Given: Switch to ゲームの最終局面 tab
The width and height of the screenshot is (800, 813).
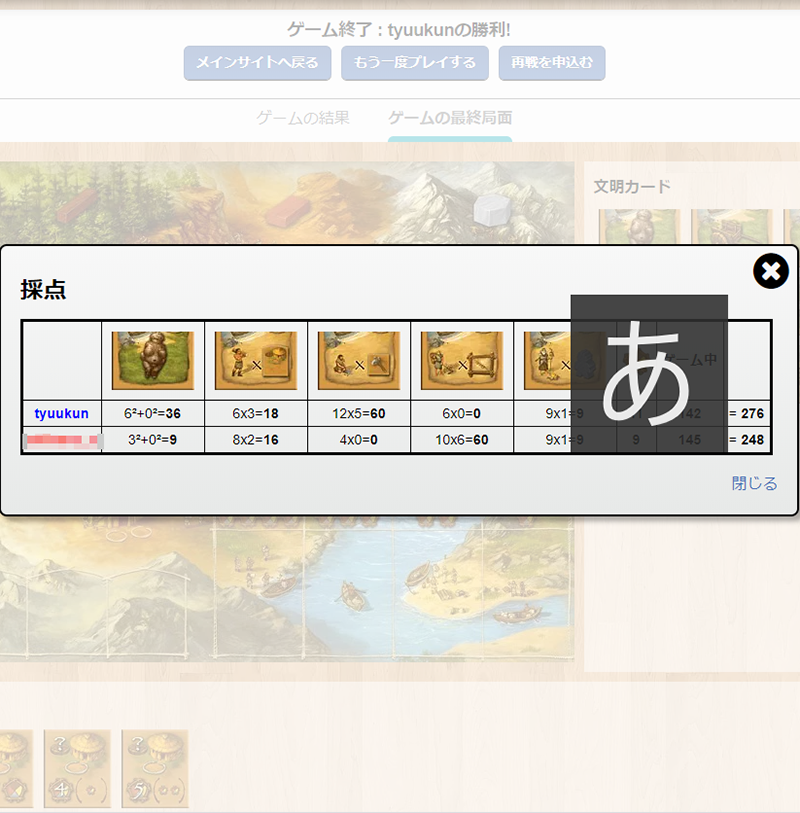Looking at the screenshot, I should [450, 118].
